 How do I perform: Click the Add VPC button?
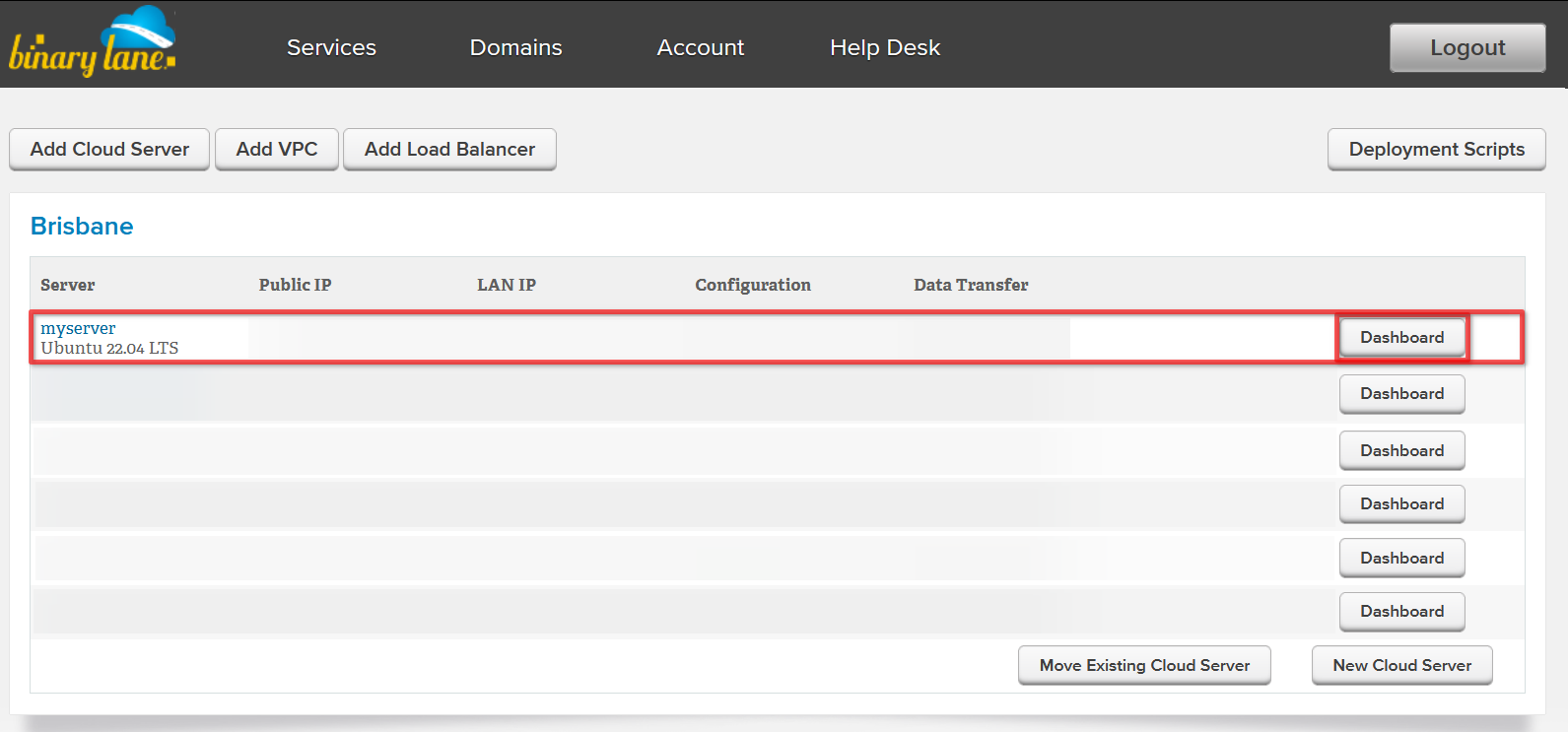point(277,149)
